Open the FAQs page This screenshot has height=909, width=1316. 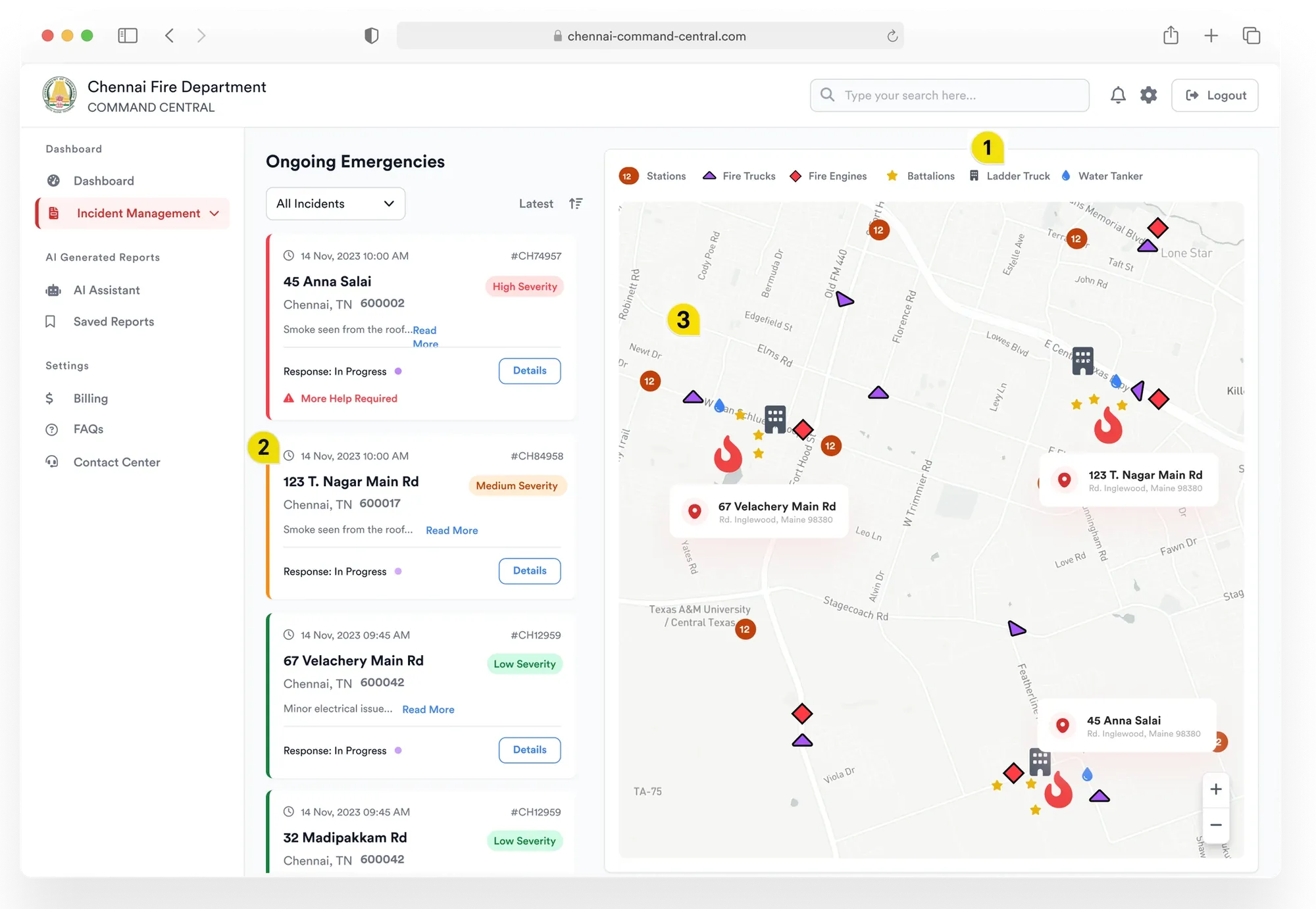coord(88,430)
